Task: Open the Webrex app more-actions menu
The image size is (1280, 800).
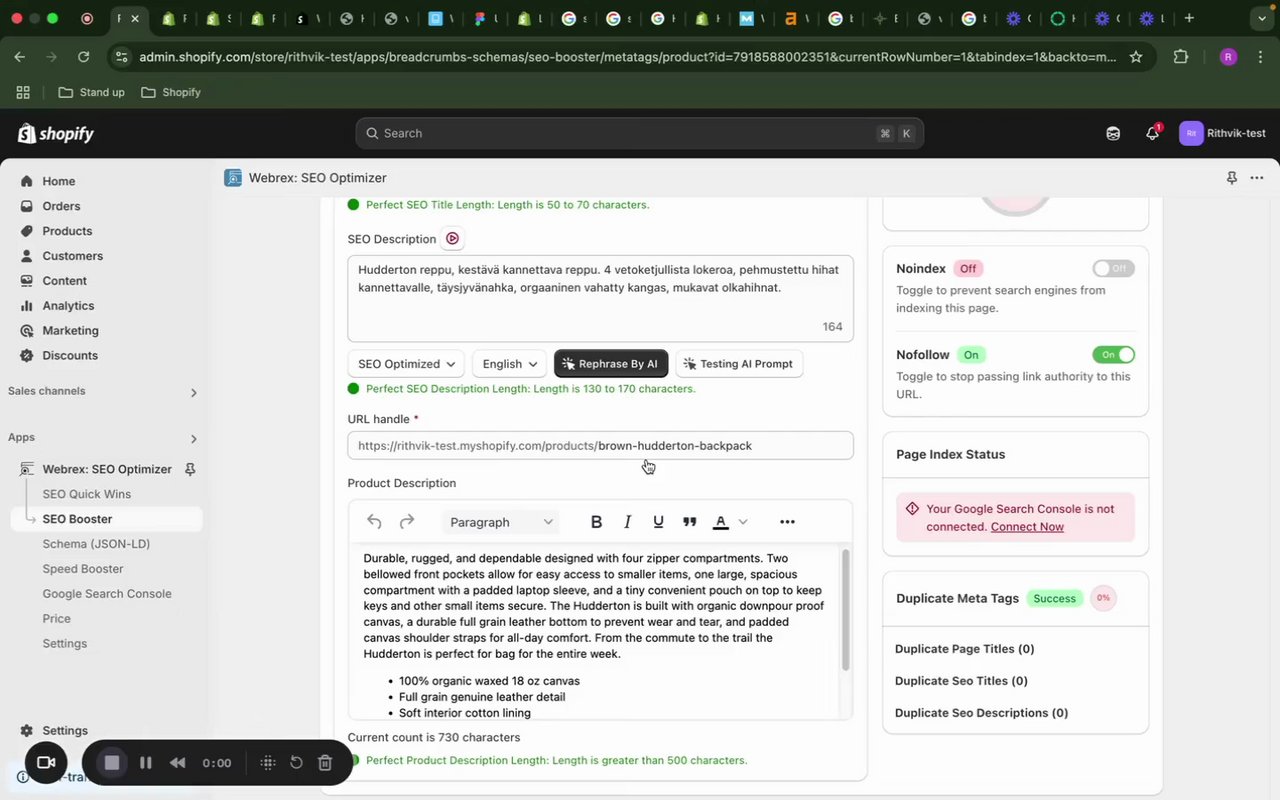Action: click(x=1257, y=178)
